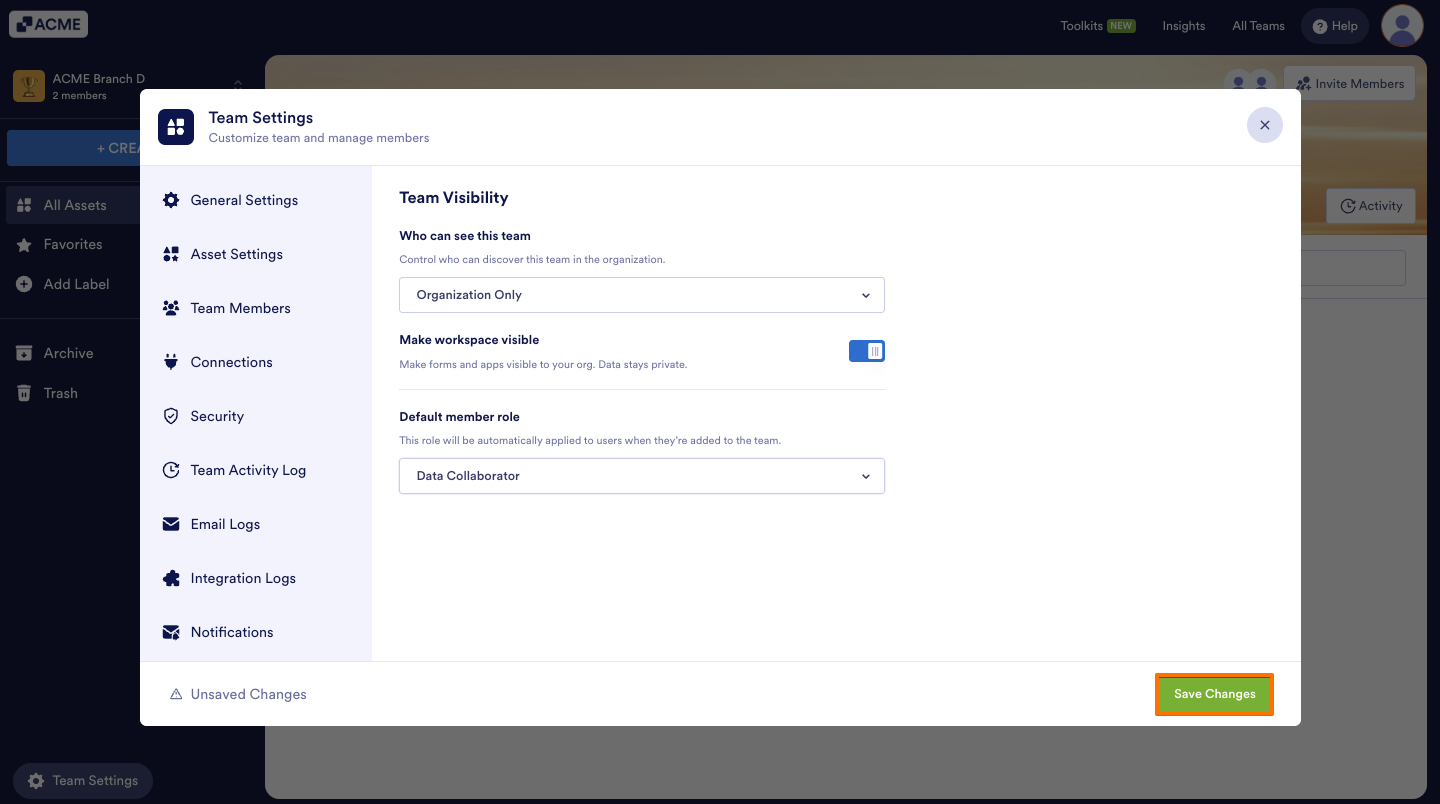Click the Trash bin icon
1440x804 pixels.
tap(24, 393)
